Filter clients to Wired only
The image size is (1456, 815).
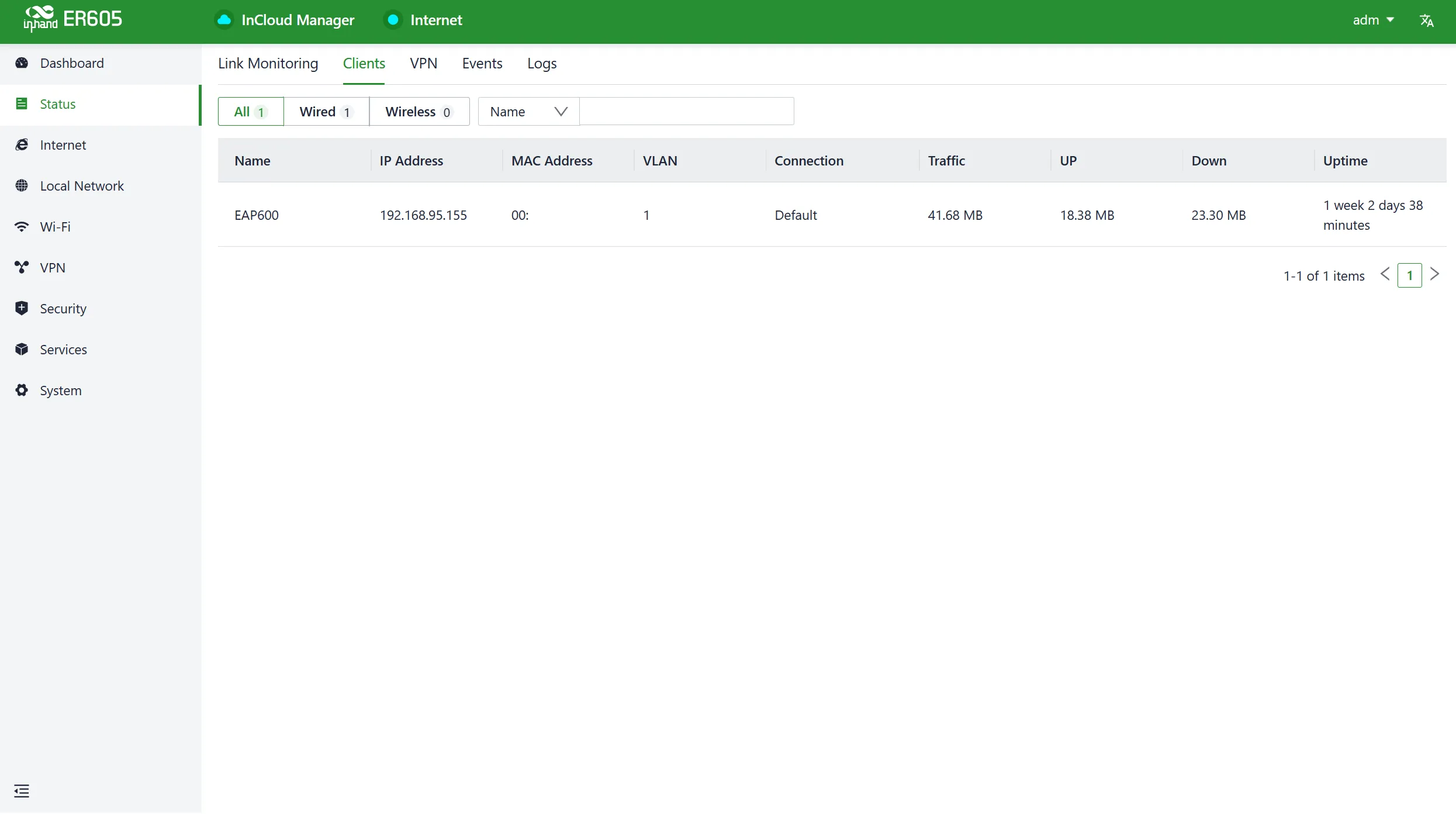point(326,112)
